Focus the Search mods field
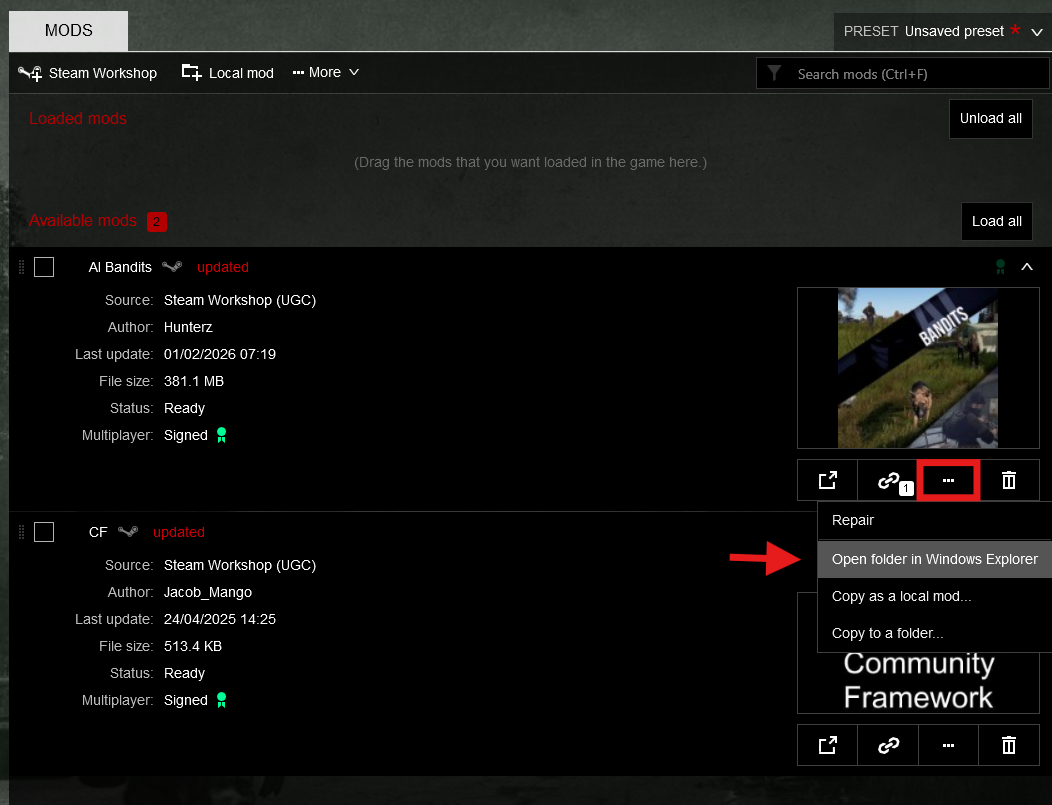This screenshot has height=805, width=1052. [902, 74]
